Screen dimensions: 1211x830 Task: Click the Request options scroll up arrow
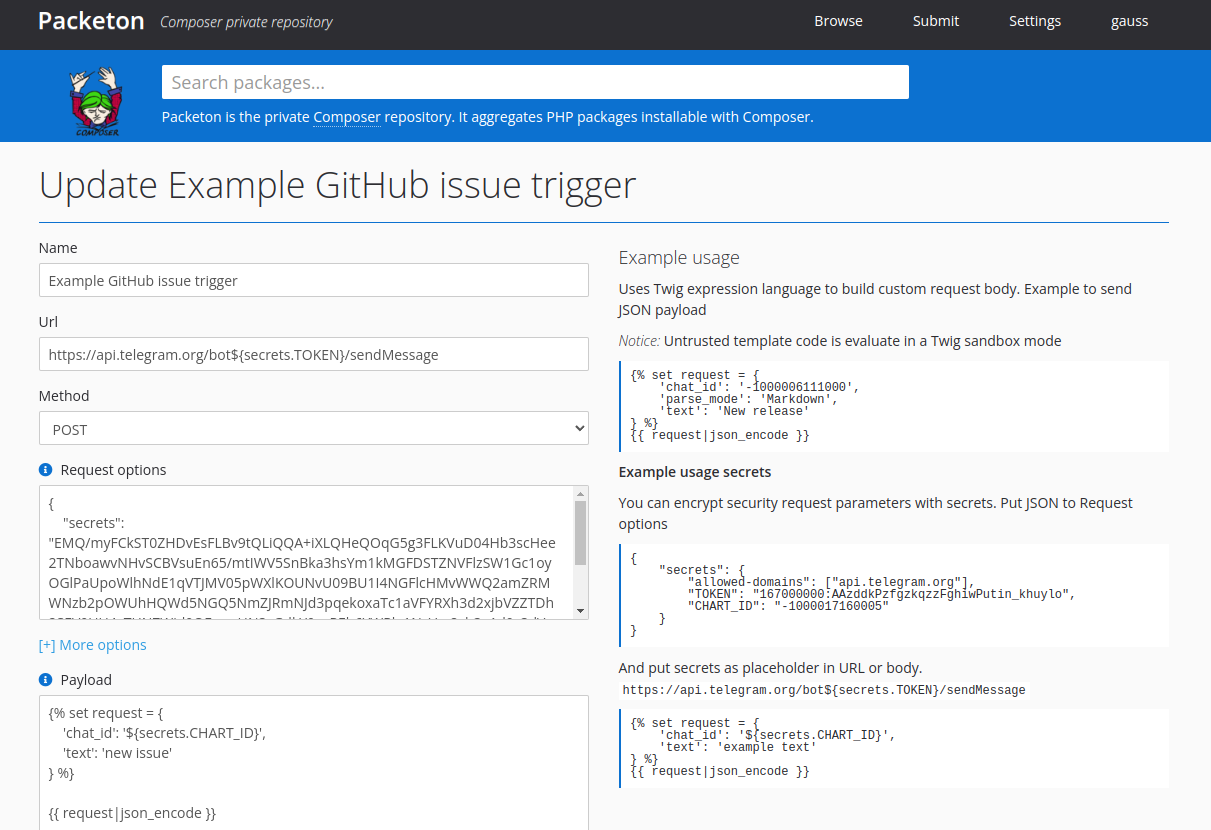580,494
